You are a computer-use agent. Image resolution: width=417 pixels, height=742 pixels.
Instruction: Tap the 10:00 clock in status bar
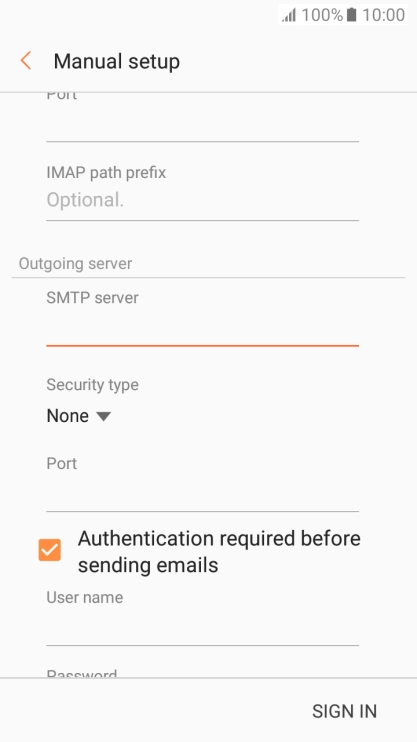tap(383, 15)
